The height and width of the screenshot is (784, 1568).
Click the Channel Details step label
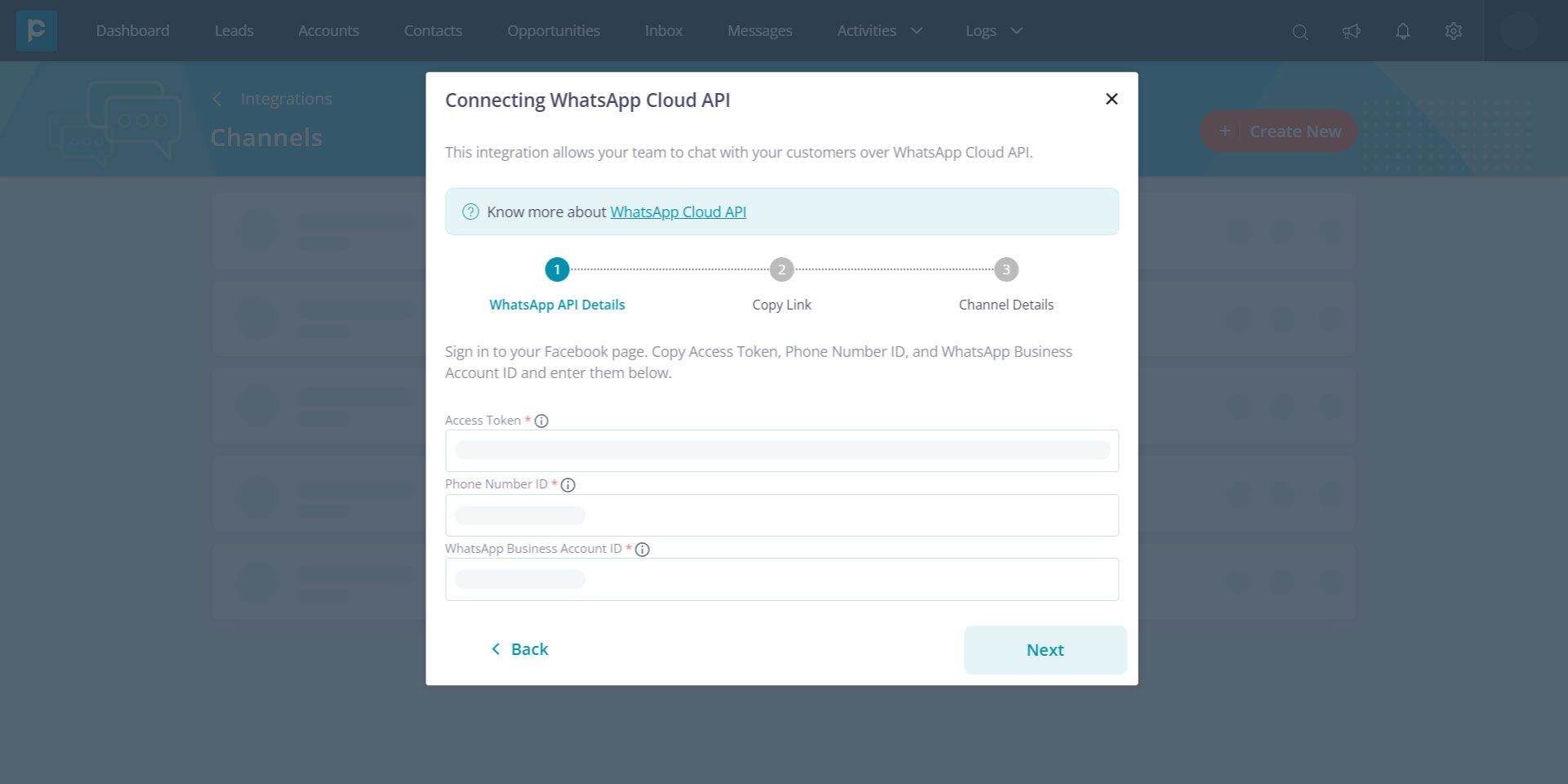click(x=1006, y=305)
